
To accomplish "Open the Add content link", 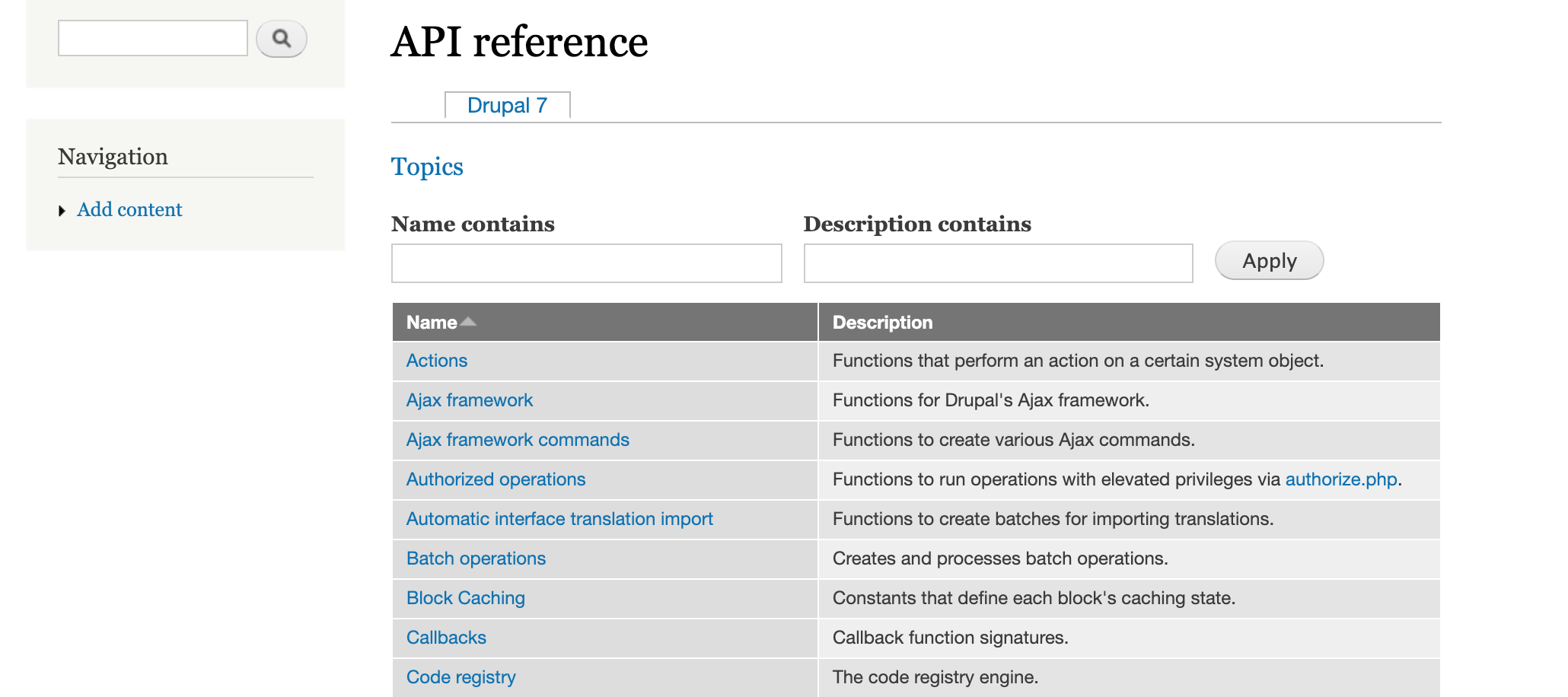I will click(129, 209).
